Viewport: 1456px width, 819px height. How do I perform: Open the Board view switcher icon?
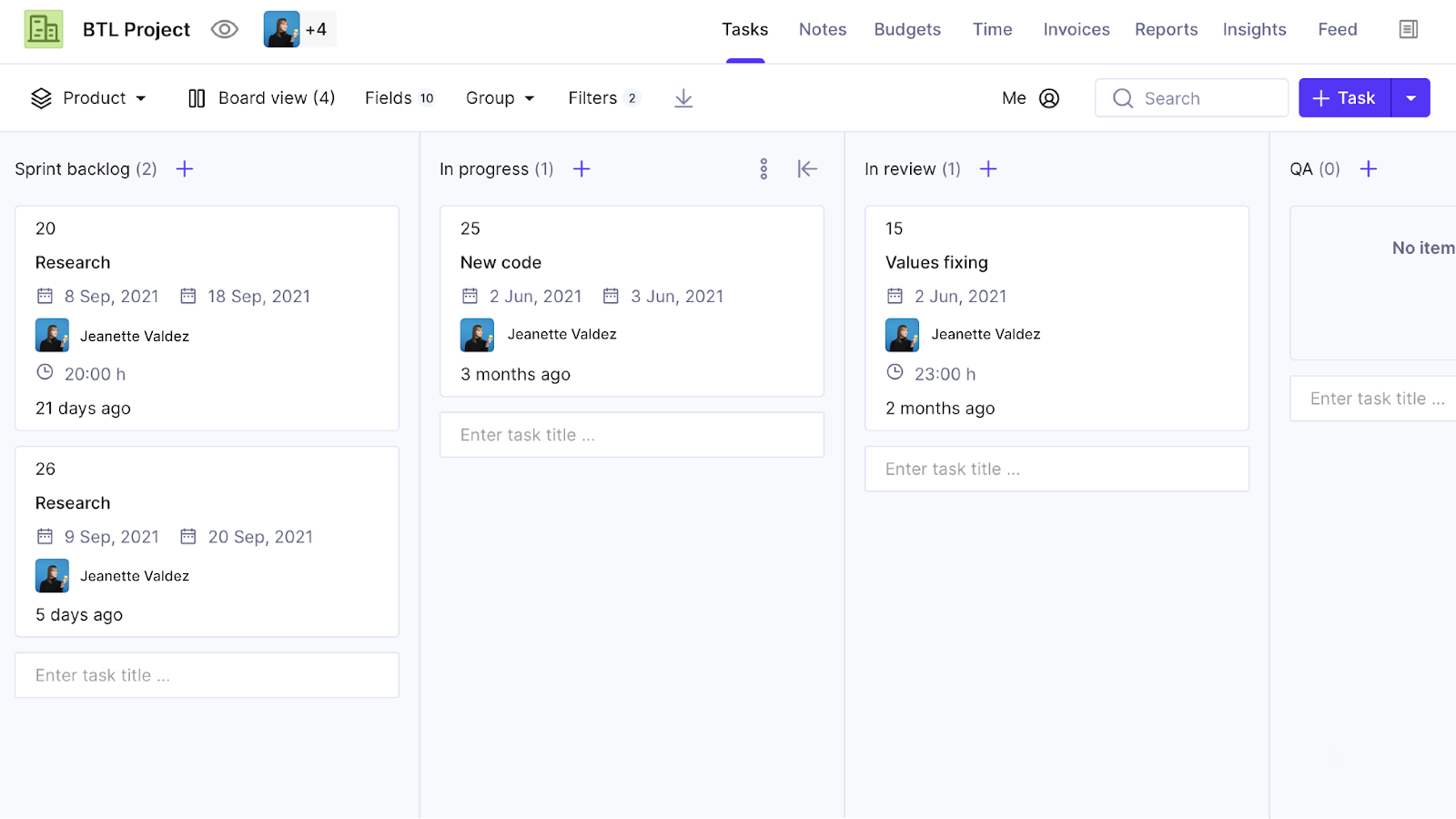(197, 97)
